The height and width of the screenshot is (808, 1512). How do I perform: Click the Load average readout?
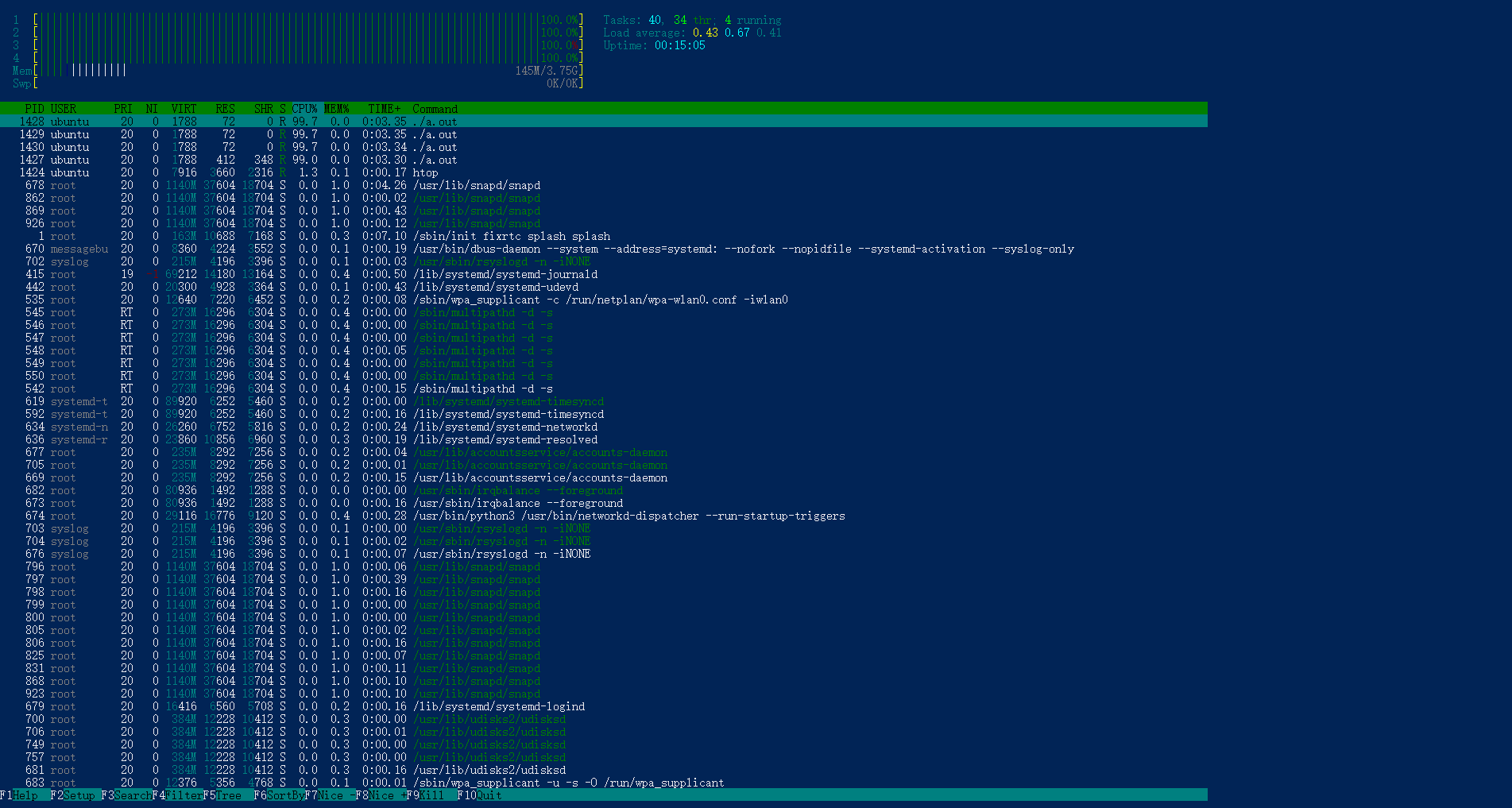(692, 33)
